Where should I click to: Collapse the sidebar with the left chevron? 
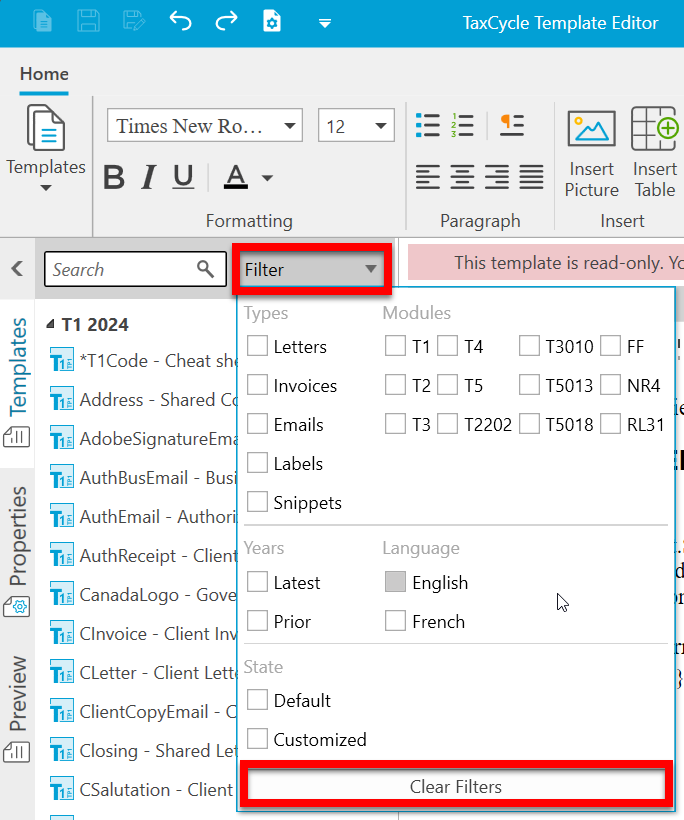(17, 269)
